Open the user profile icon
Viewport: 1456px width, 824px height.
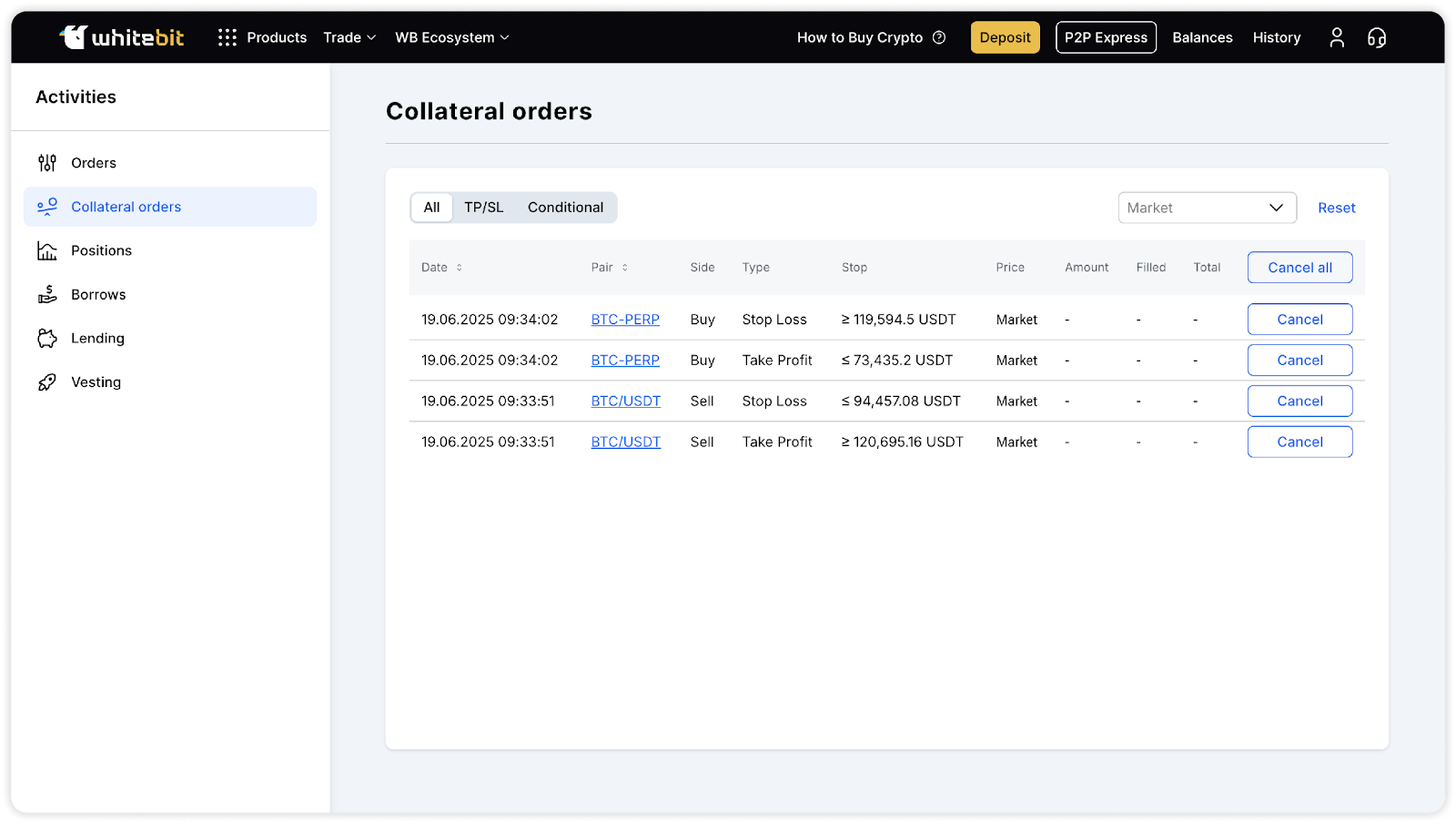pyautogui.click(x=1336, y=37)
